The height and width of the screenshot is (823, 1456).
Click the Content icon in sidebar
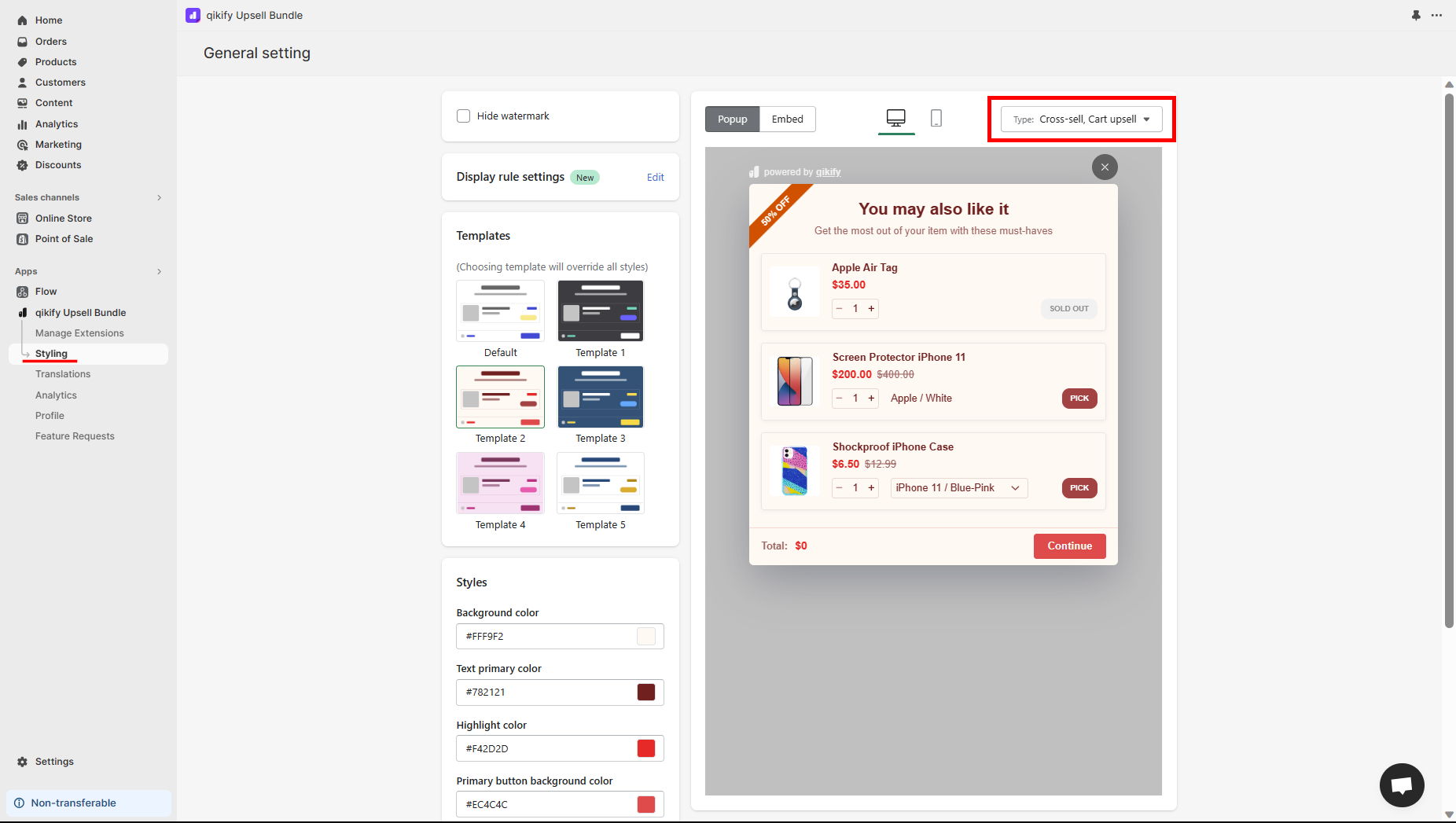coord(22,103)
